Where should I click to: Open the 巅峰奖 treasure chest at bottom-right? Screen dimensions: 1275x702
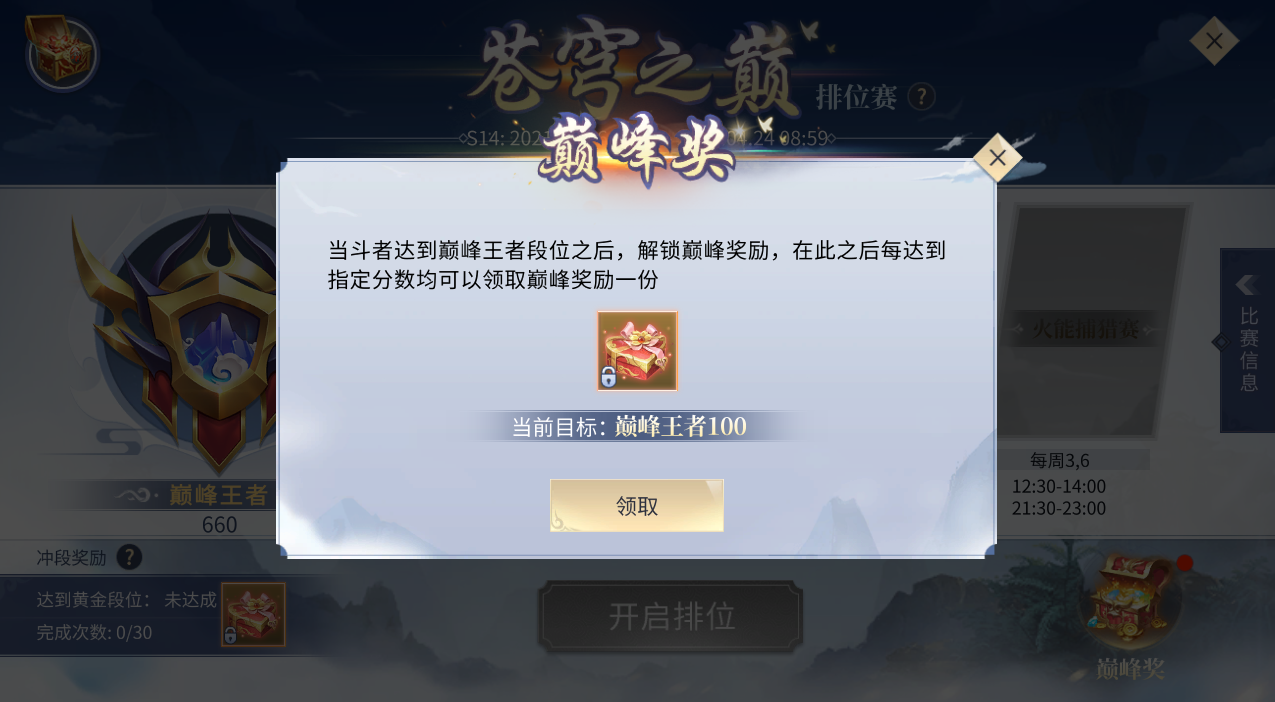(1131, 598)
